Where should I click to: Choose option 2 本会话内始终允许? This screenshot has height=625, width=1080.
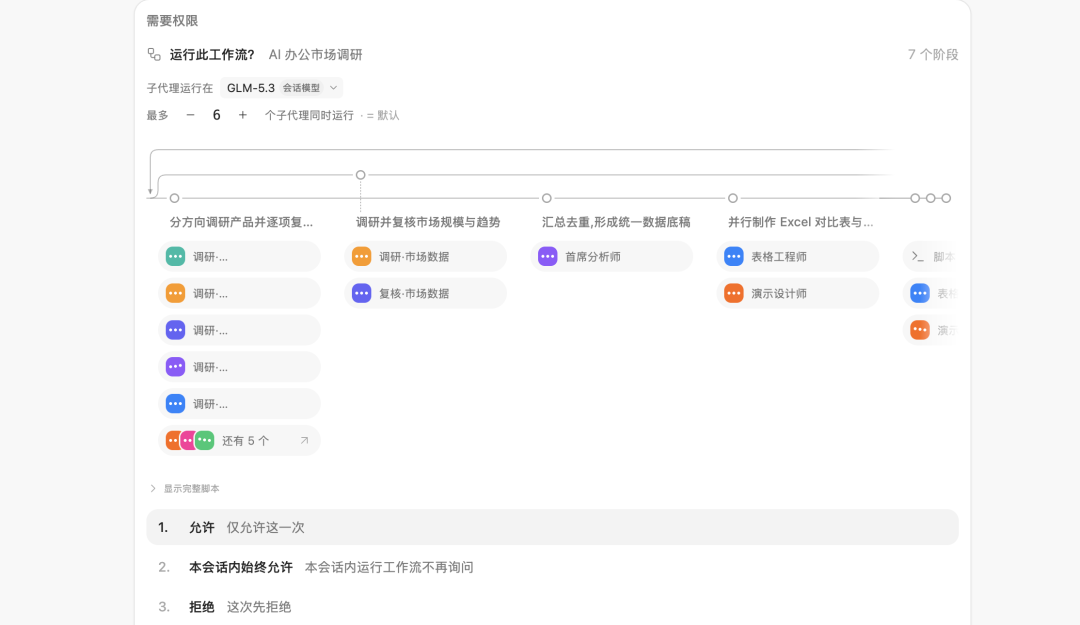coord(552,567)
